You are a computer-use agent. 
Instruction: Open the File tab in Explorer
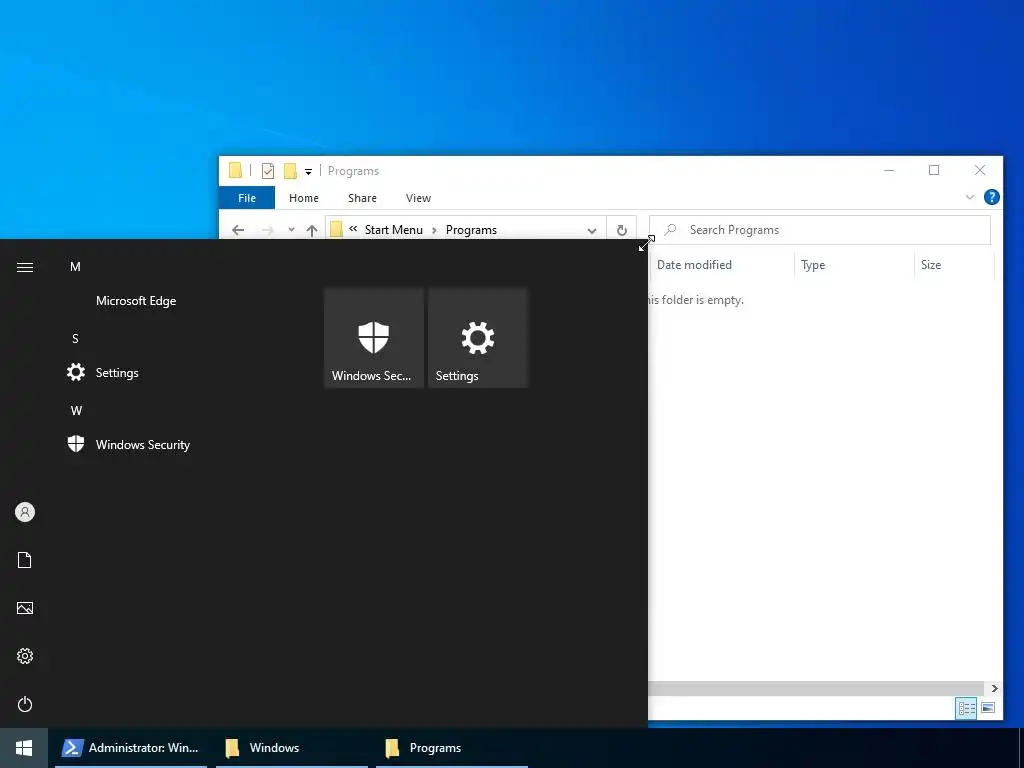tap(247, 198)
